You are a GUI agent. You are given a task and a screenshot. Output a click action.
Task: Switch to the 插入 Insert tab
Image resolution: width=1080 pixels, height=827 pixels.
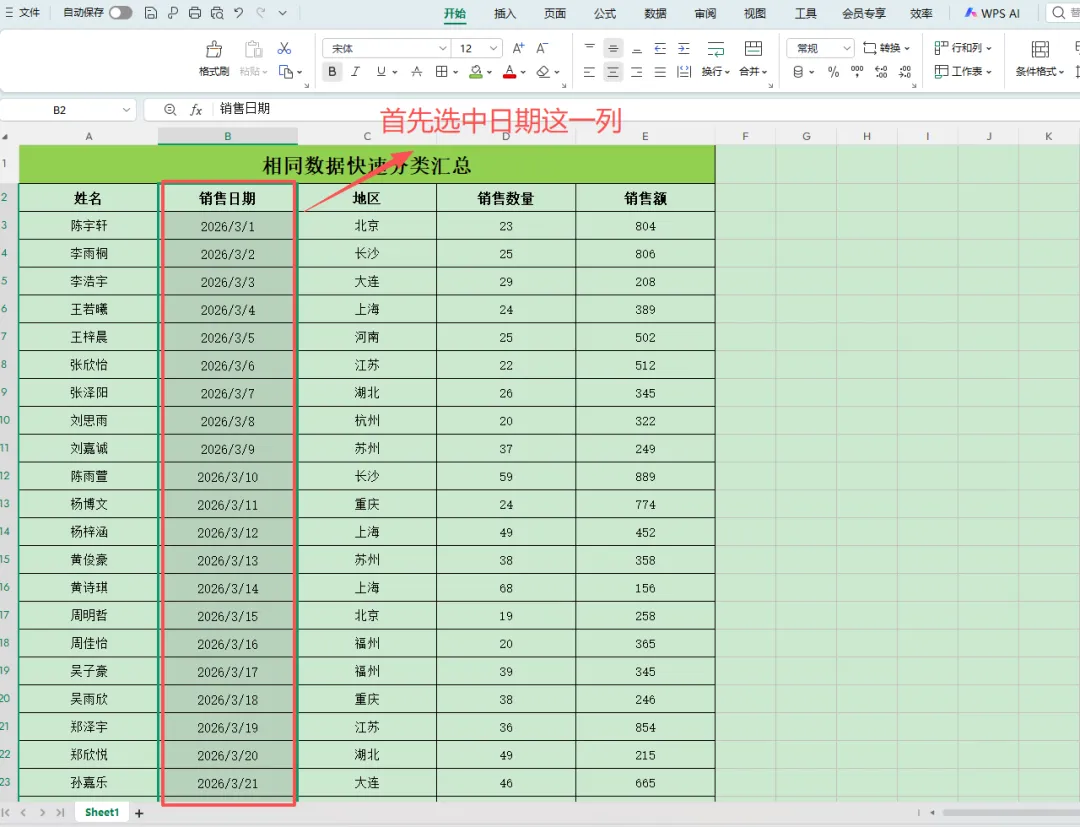click(x=505, y=13)
